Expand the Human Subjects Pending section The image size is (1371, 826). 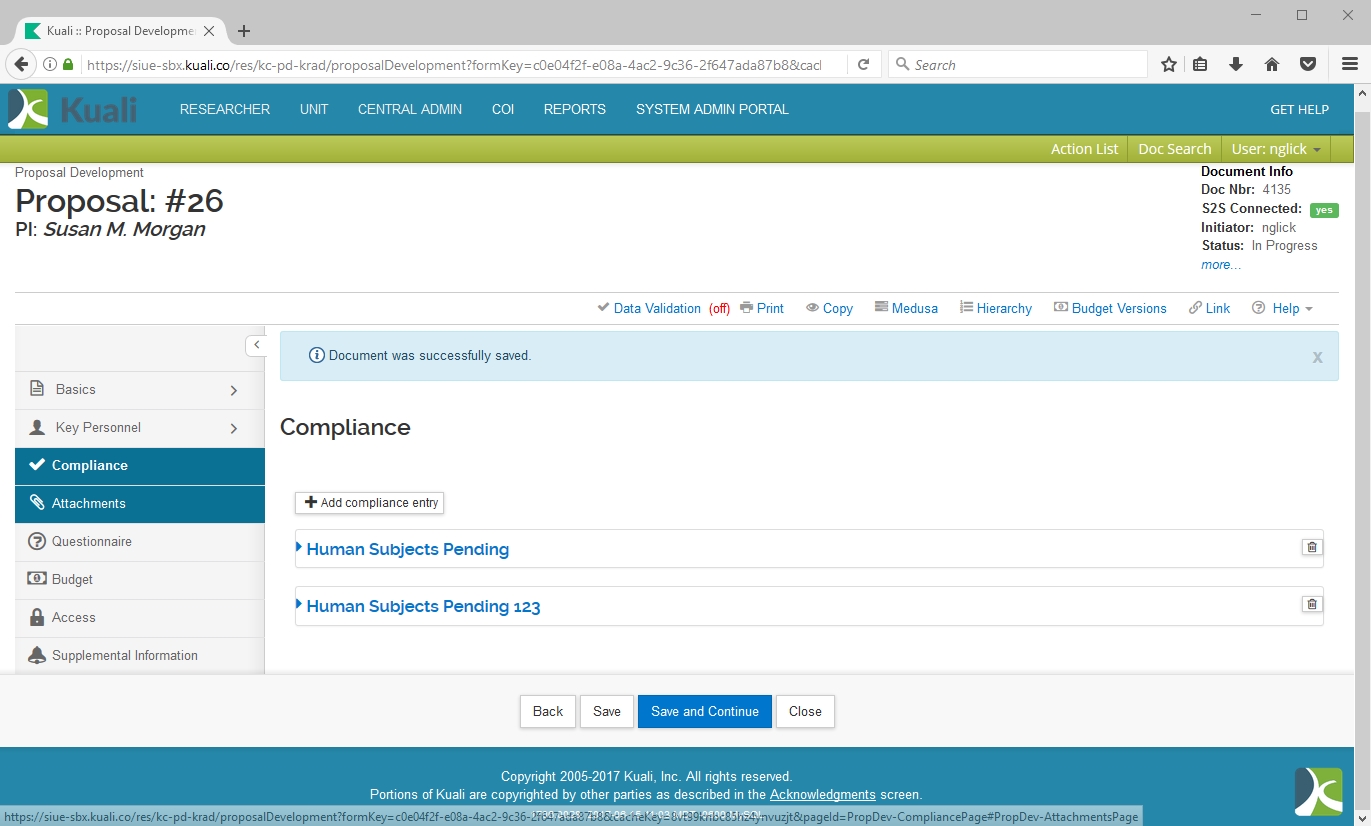click(407, 549)
